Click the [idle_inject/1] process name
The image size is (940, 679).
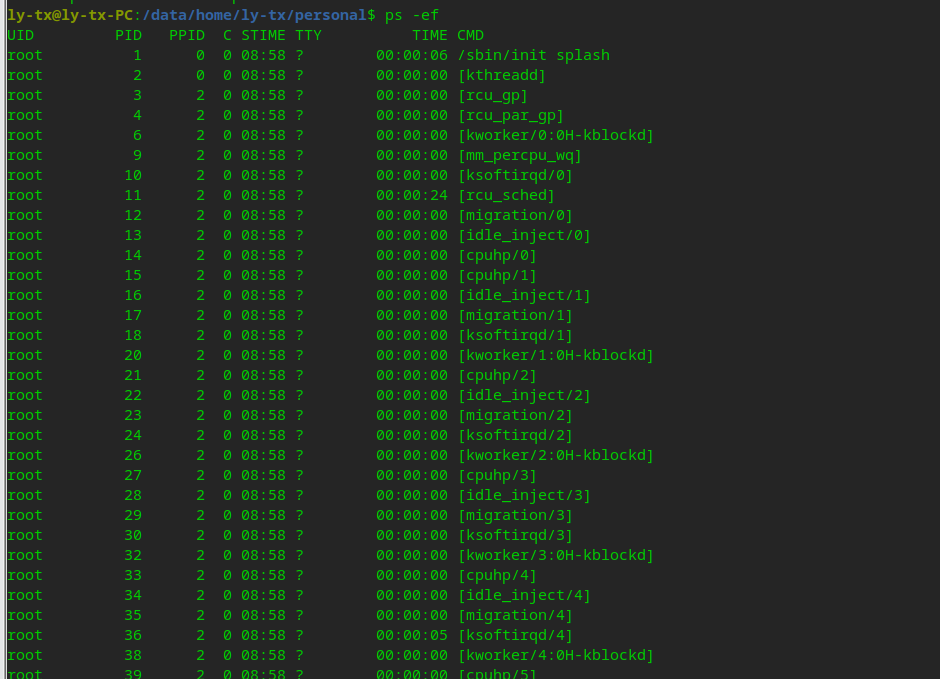[525, 295]
